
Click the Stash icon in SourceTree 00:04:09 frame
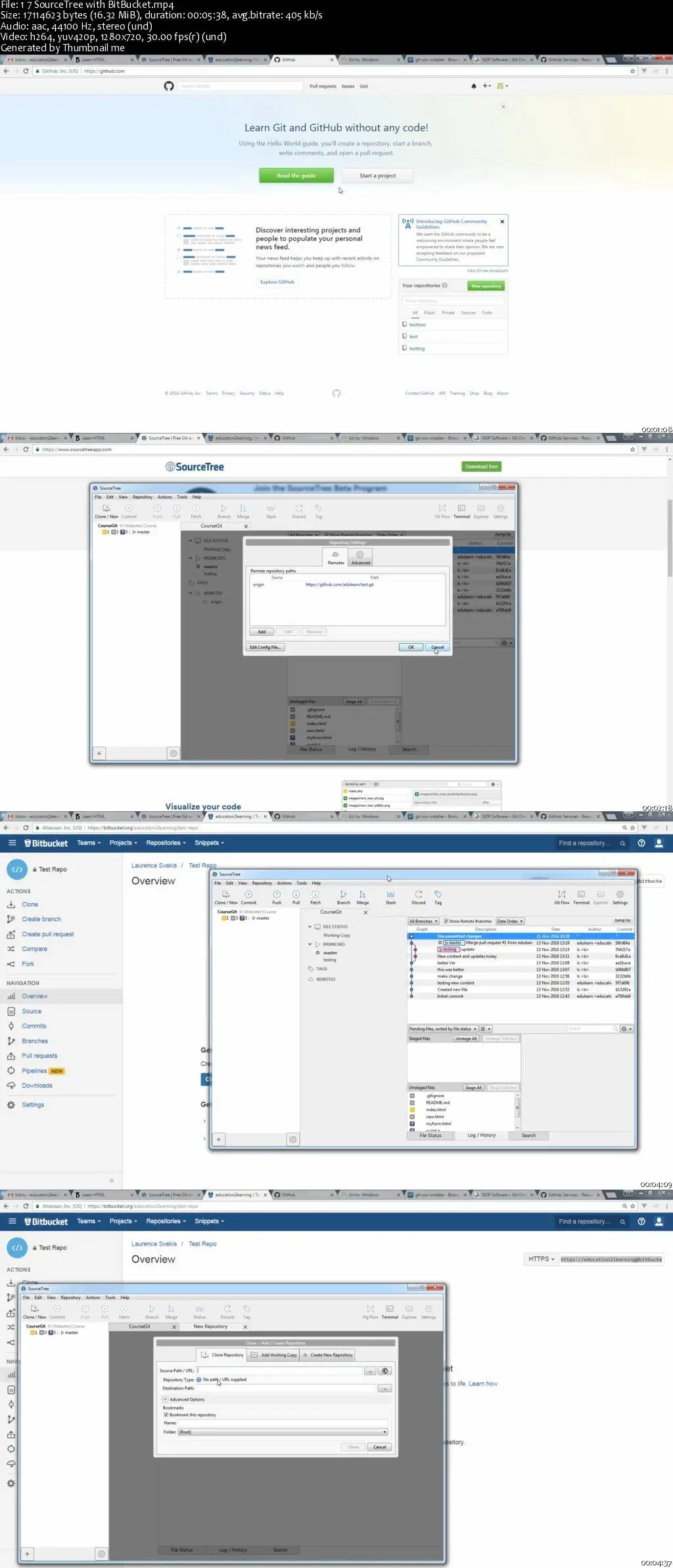[x=390, y=895]
